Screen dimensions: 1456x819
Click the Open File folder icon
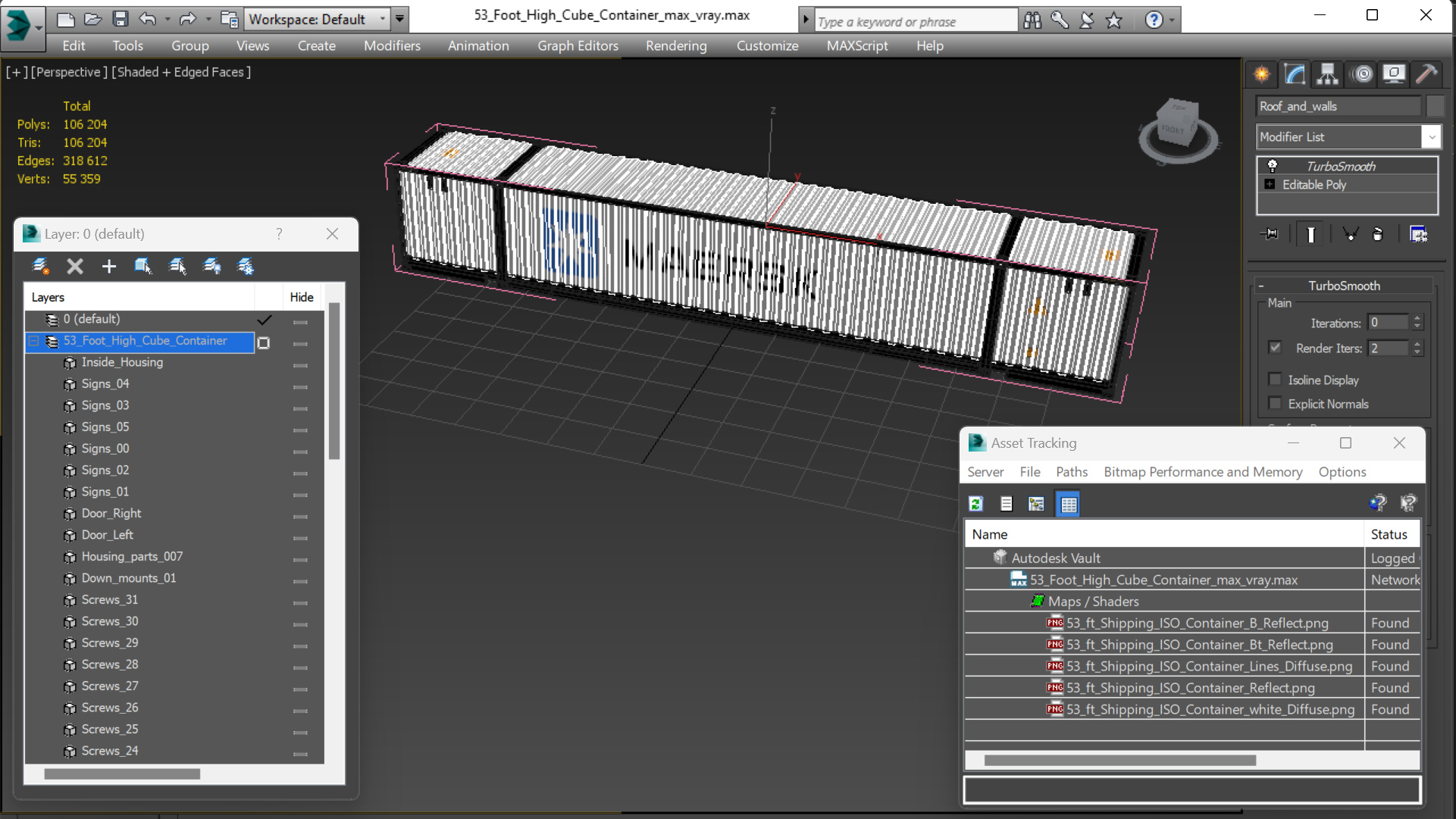[92, 19]
